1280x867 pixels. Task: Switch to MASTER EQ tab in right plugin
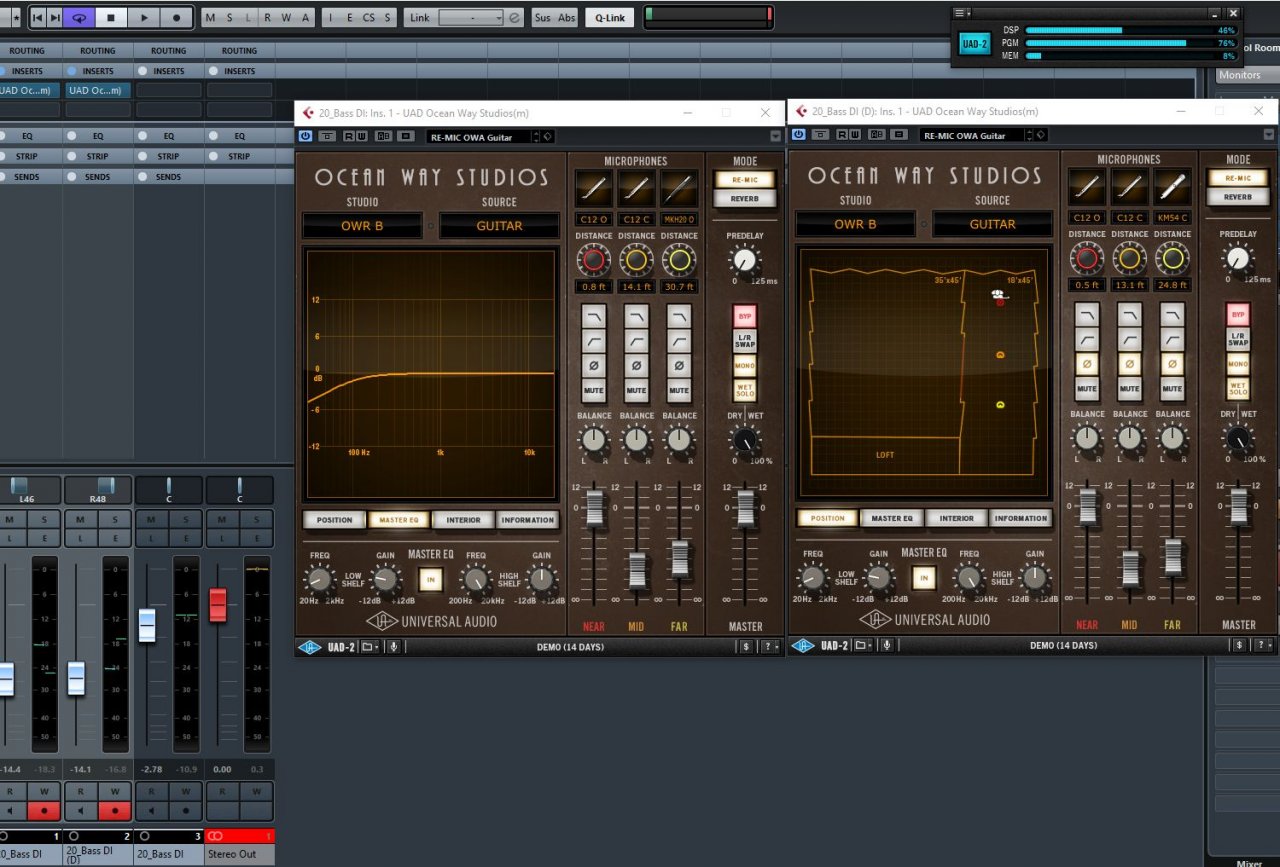pyautogui.click(x=892, y=518)
